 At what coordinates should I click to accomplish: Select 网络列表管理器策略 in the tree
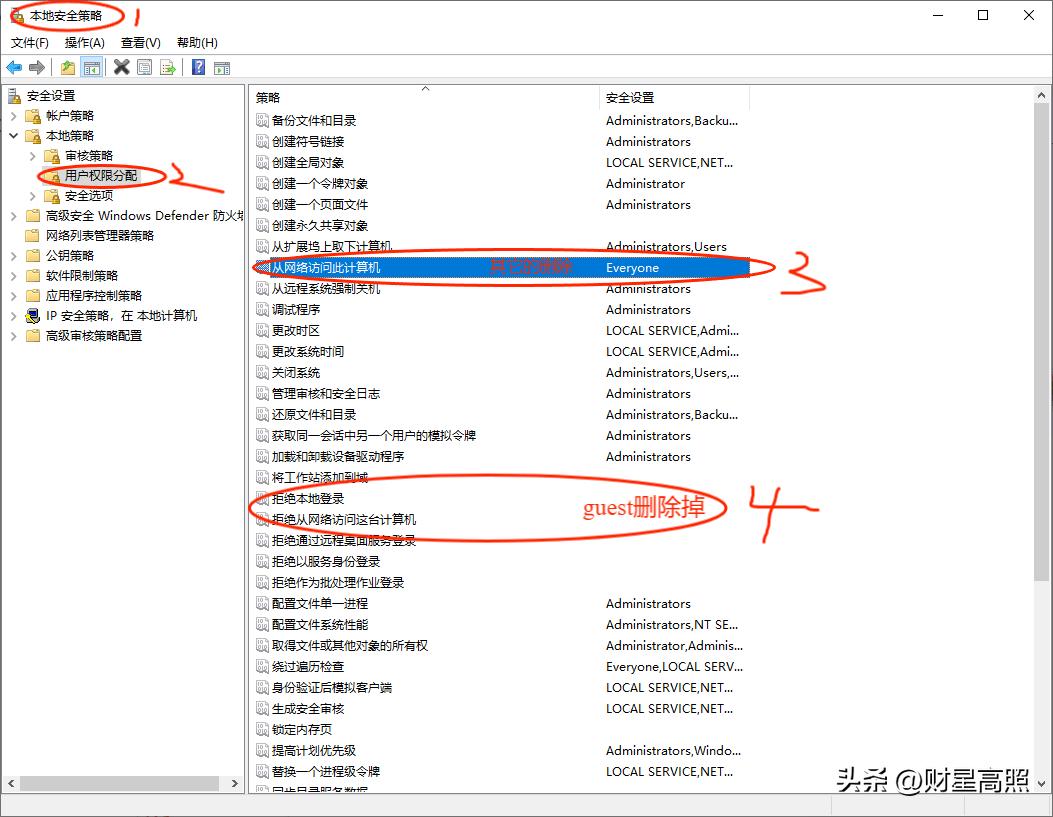[x=100, y=235]
